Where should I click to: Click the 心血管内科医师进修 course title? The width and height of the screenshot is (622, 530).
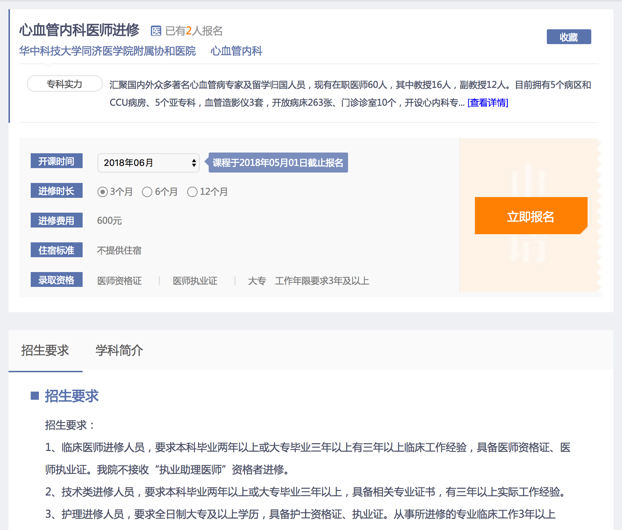point(79,30)
